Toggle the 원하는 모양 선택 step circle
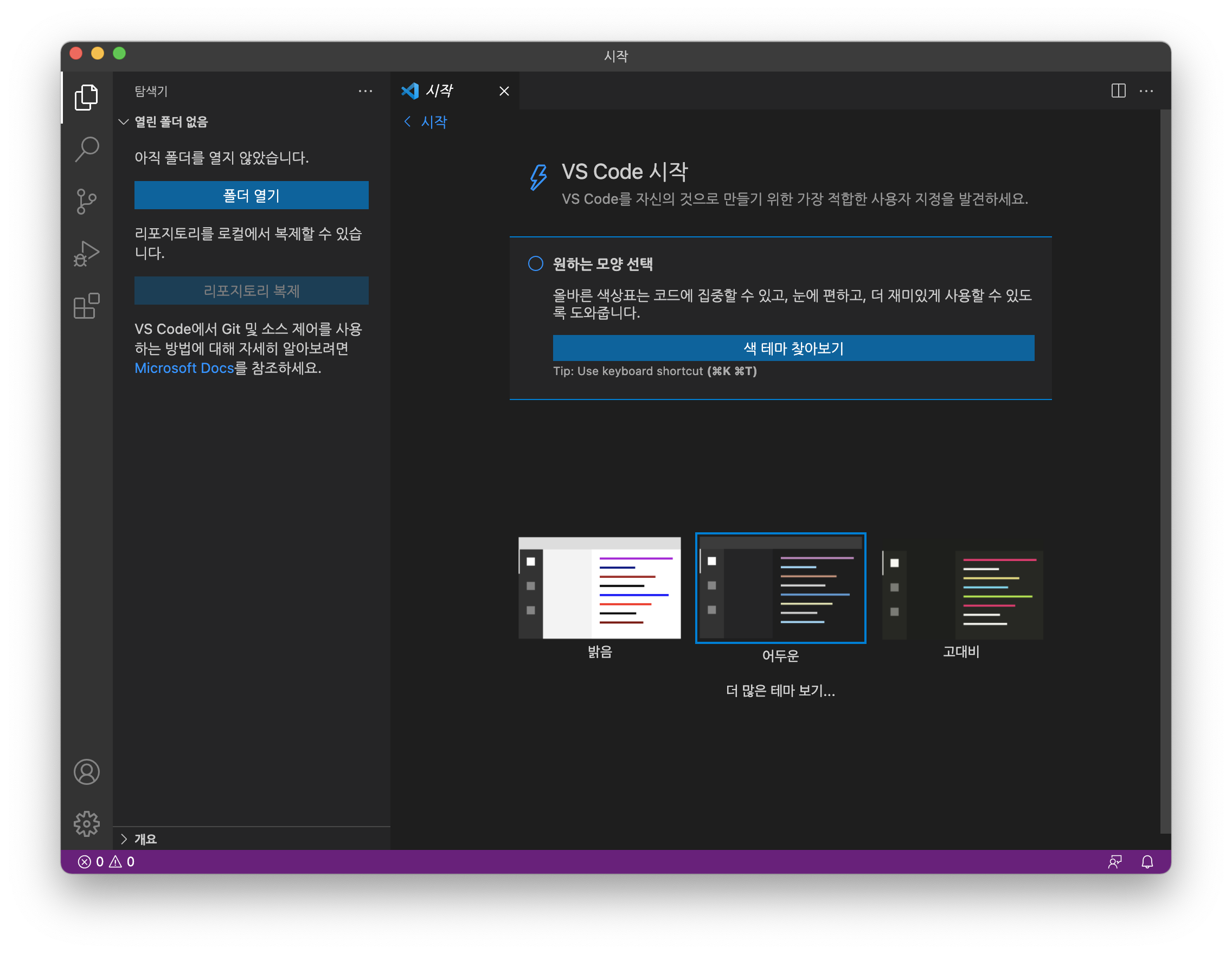This screenshot has height=954, width=1232. [x=535, y=263]
